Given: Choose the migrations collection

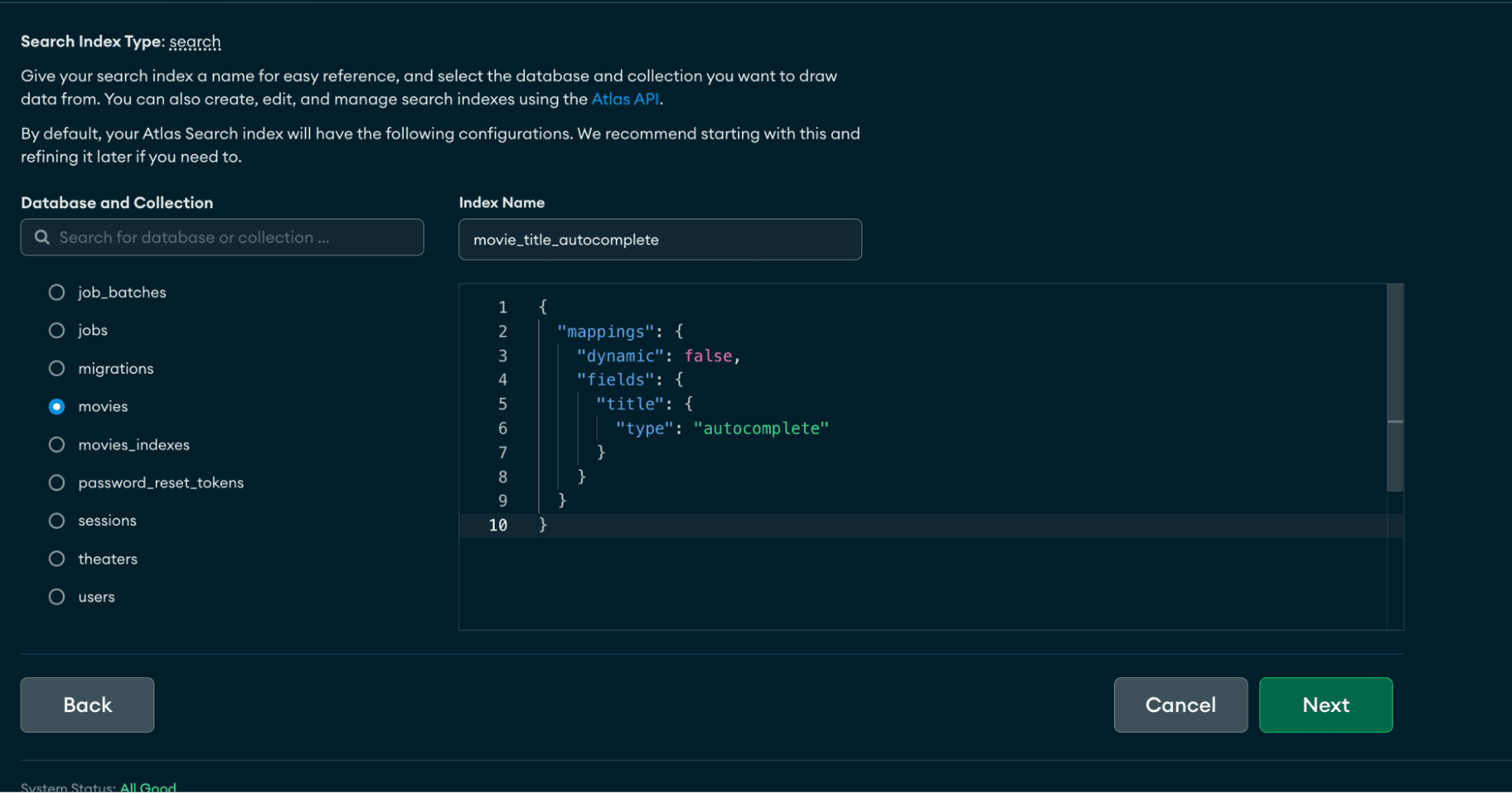Looking at the screenshot, I should 57,369.
